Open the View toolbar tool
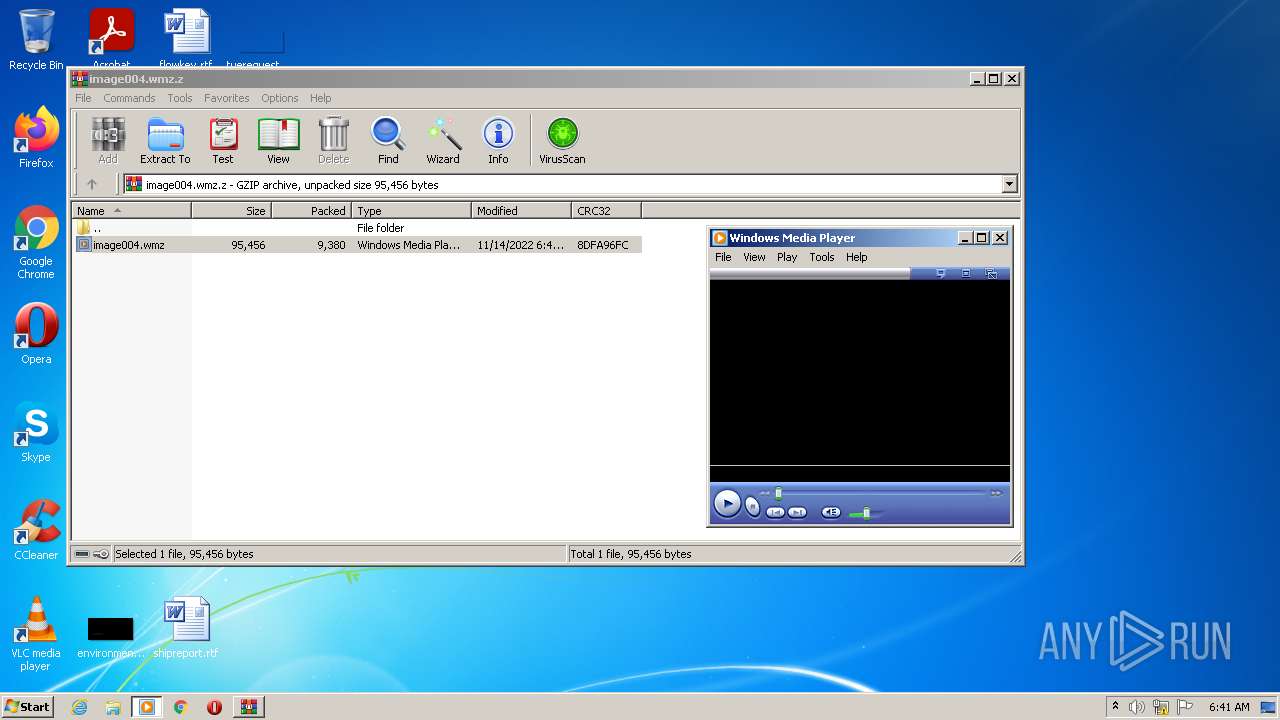This screenshot has width=1280, height=720. click(x=278, y=141)
